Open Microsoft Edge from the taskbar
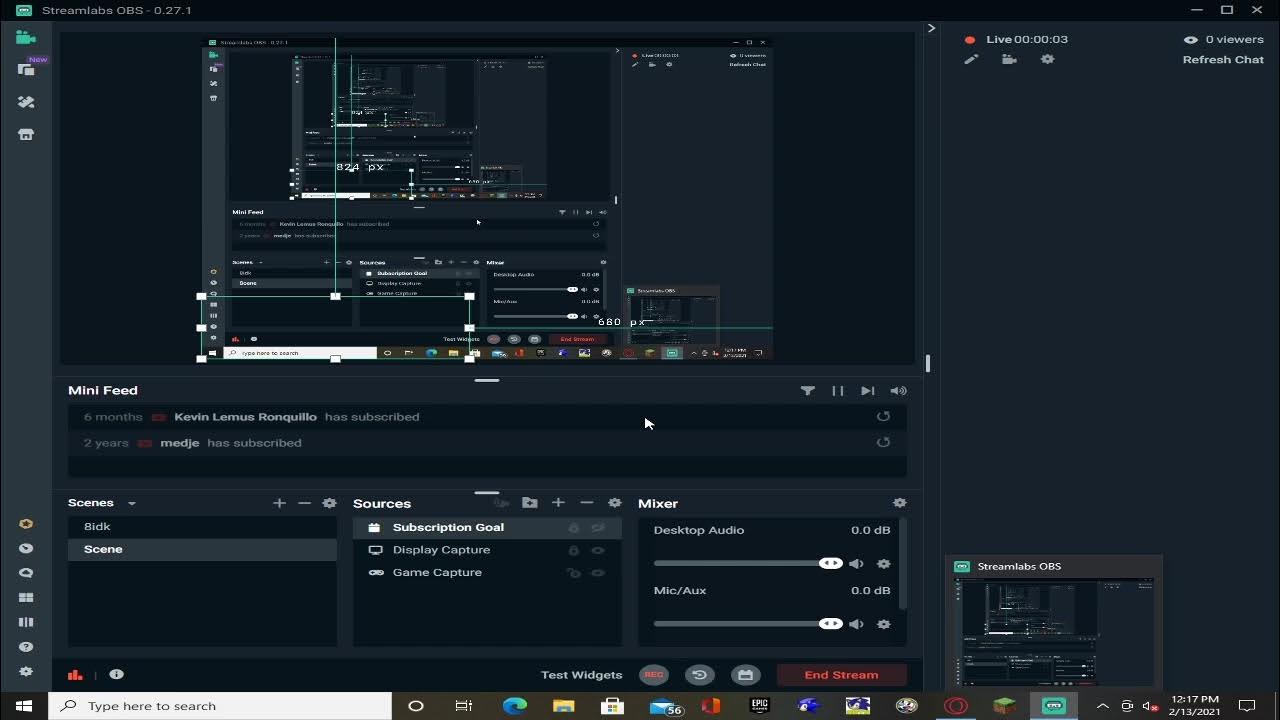The image size is (1280, 720). point(514,706)
